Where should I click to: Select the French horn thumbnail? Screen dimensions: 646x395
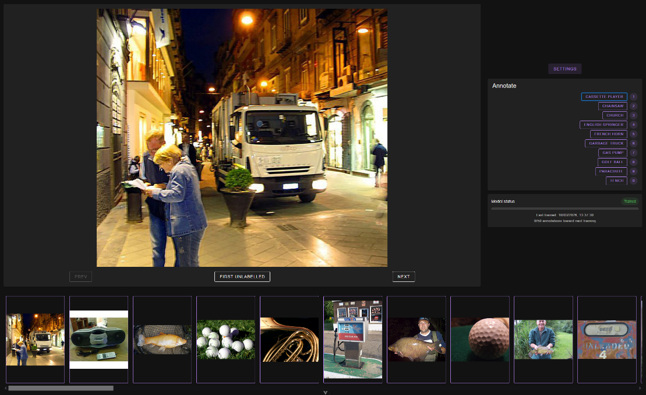click(289, 339)
